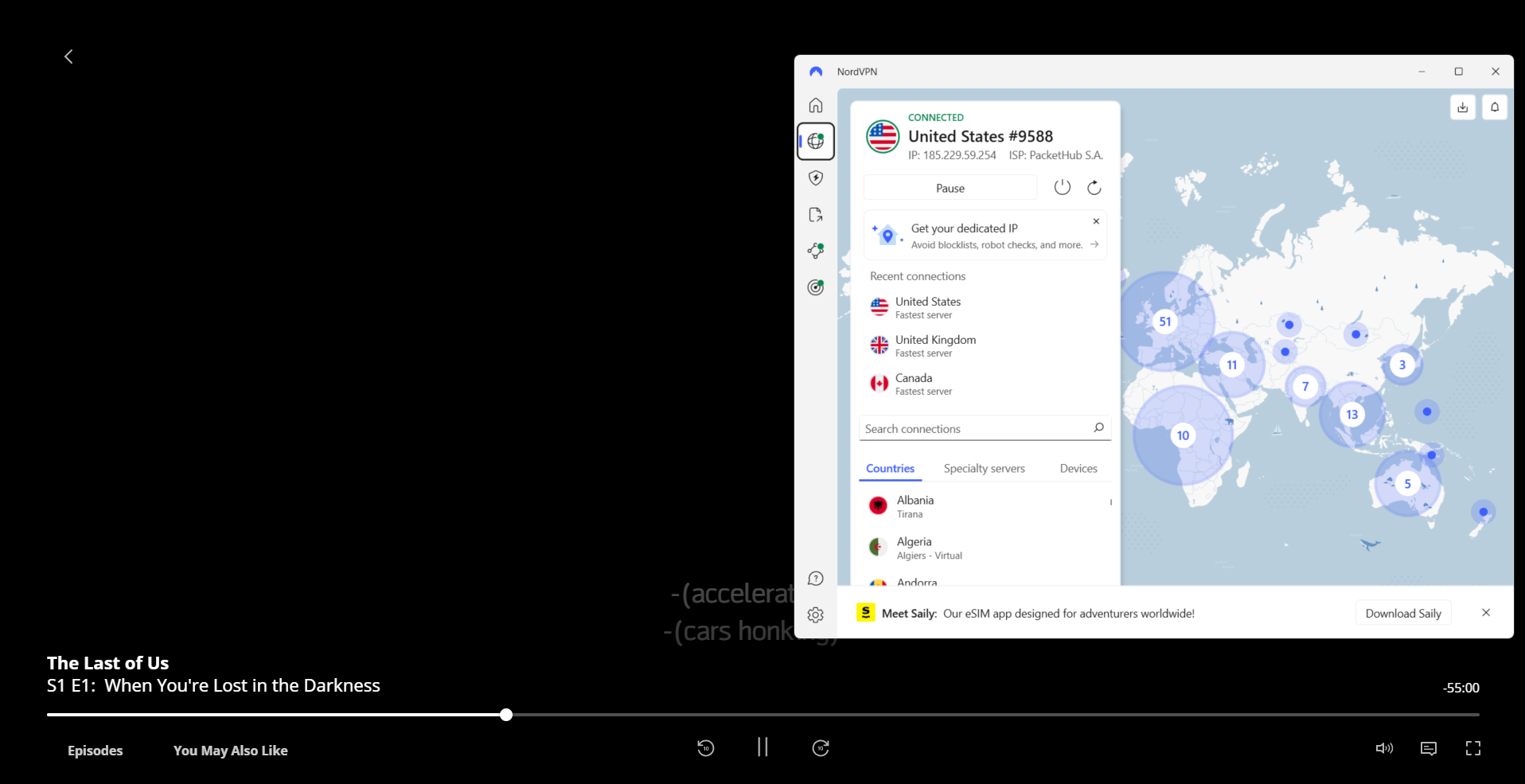This screenshot has height=784, width=1525.
Task: Click search magnifier in Search connections
Action: click(x=1098, y=428)
